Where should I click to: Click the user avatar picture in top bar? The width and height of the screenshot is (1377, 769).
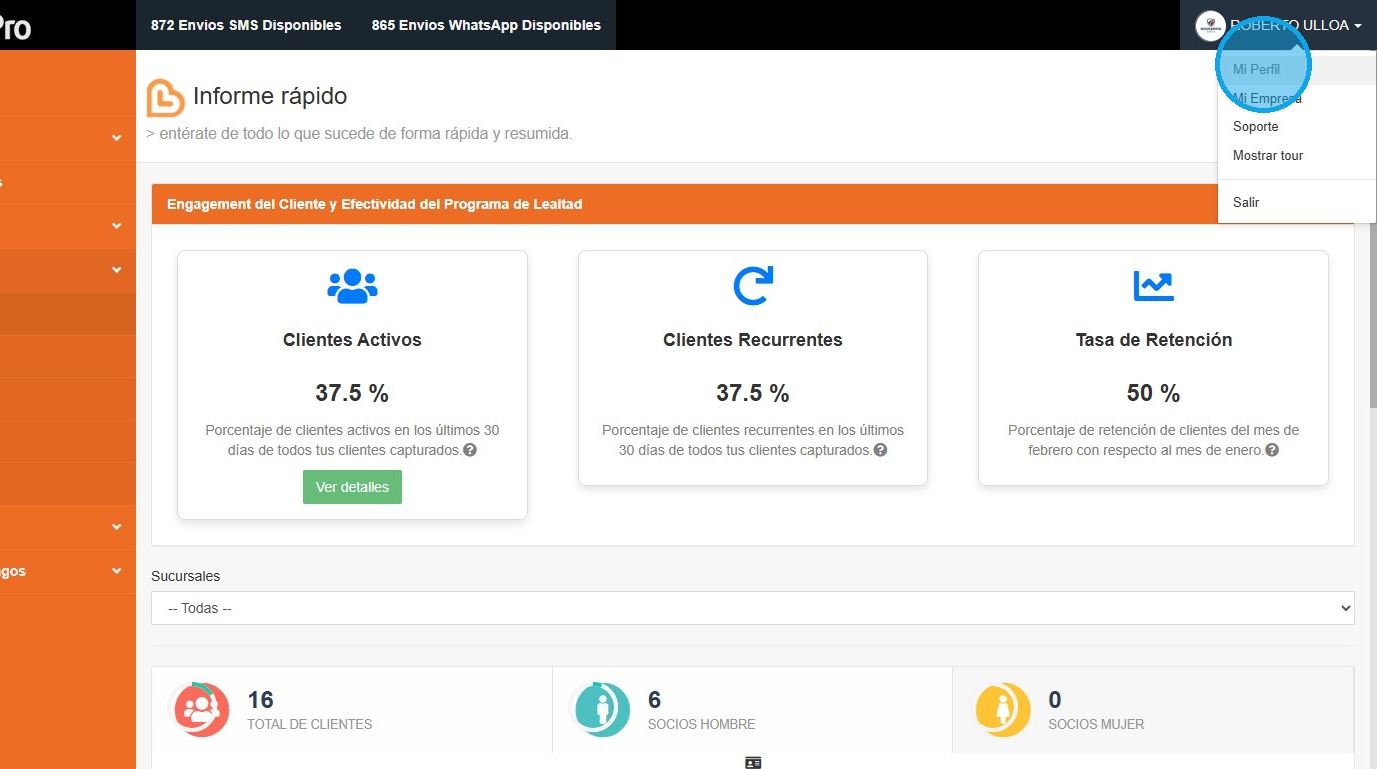click(x=1210, y=26)
